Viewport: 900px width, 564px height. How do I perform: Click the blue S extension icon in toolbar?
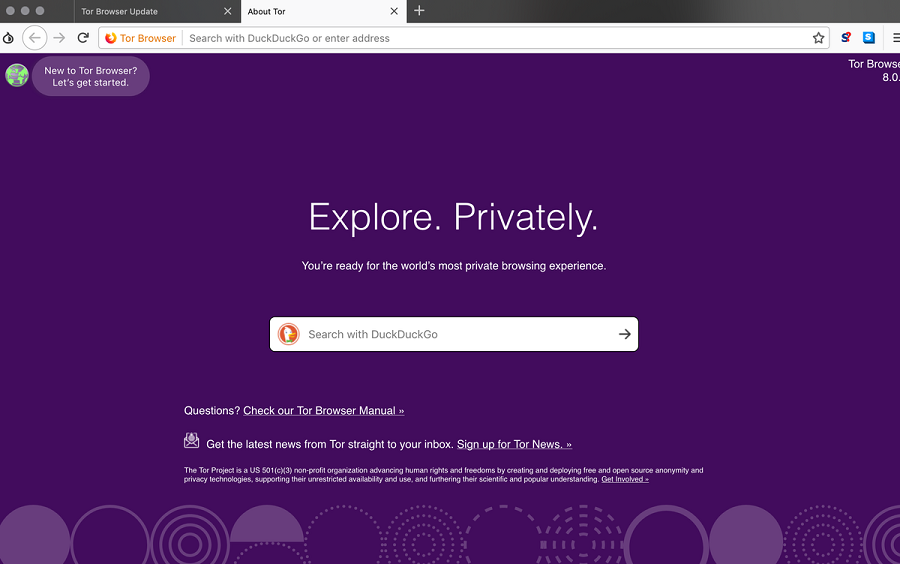(x=869, y=38)
